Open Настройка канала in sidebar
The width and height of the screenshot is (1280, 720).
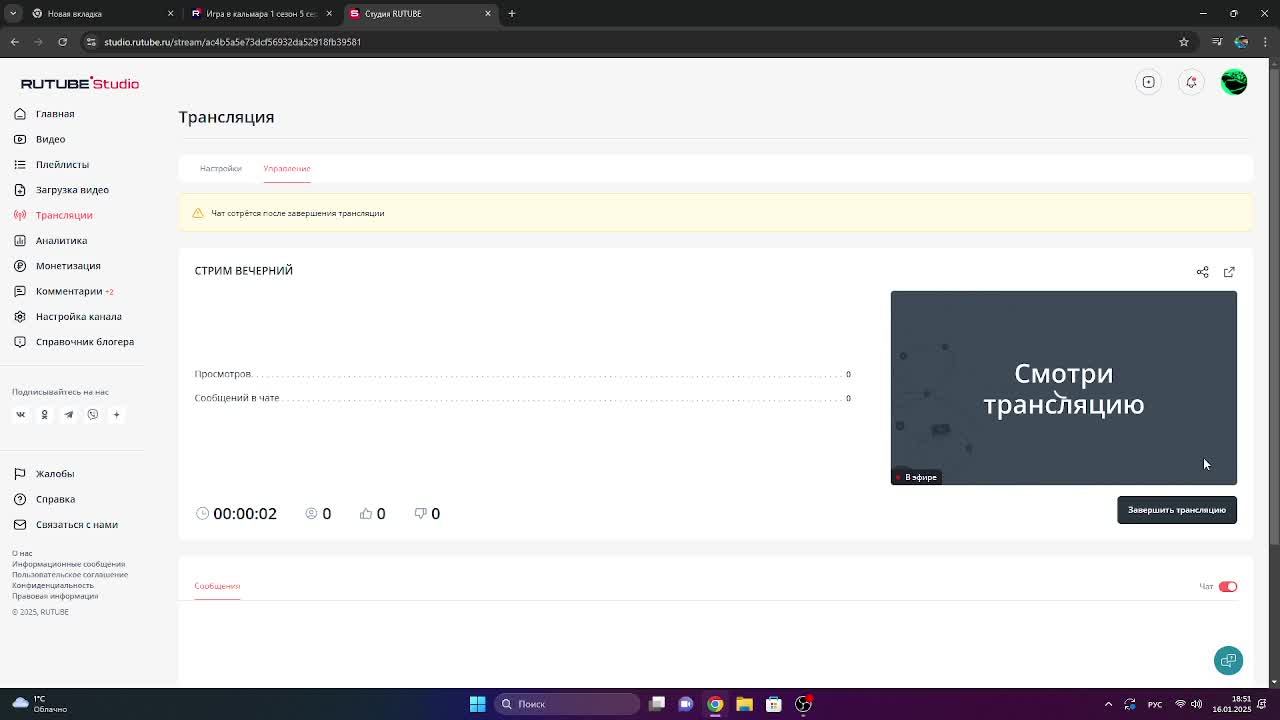[x=78, y=316]
